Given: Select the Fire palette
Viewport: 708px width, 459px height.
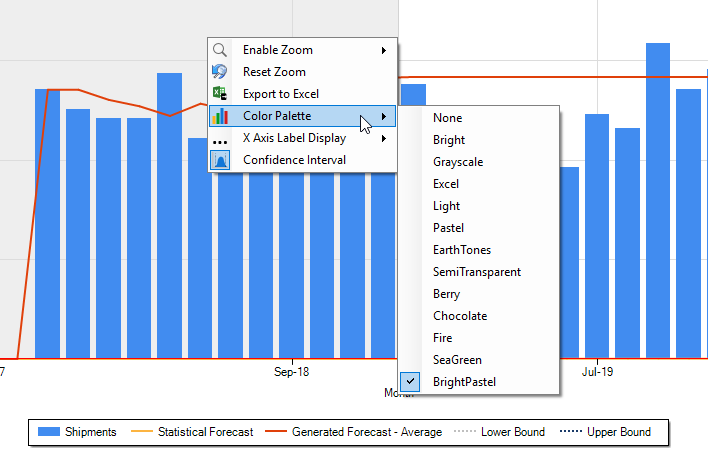Looking at the screenshot, I should (x=479, y=338).
